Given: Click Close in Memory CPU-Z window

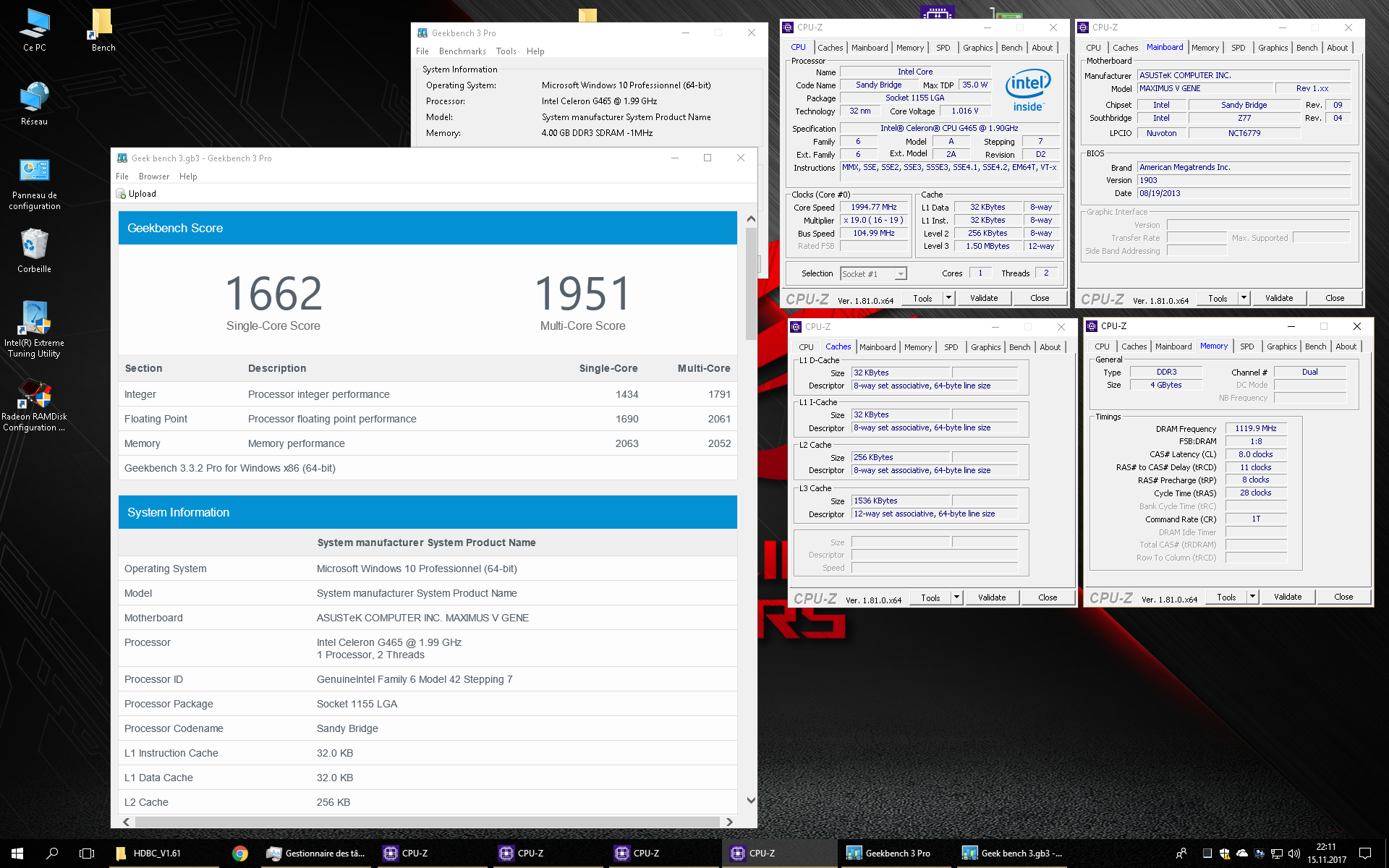Looking at the screenshot, I should click(x=1343, y=597).
